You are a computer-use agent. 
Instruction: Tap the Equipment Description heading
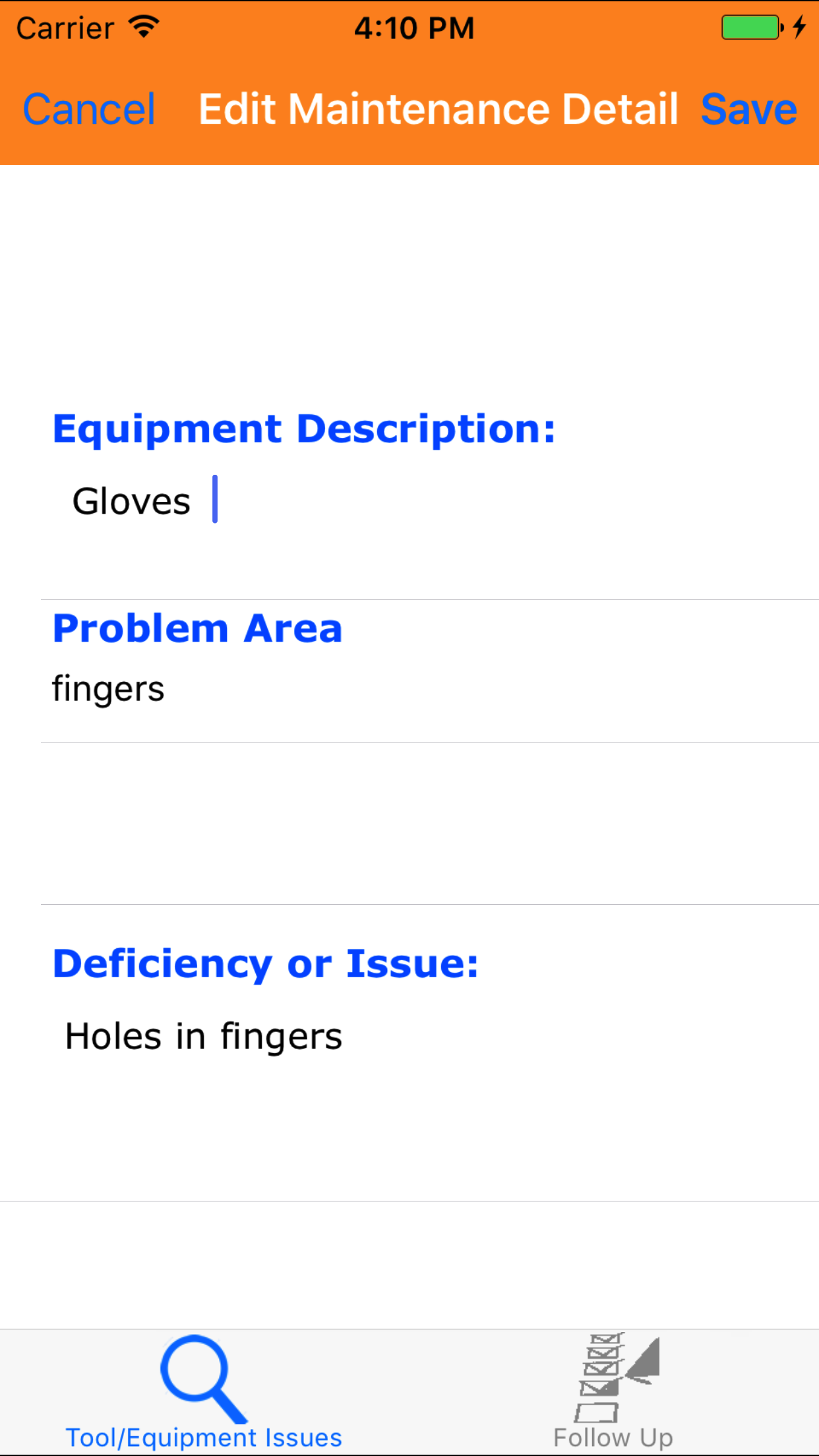point(304,429)
